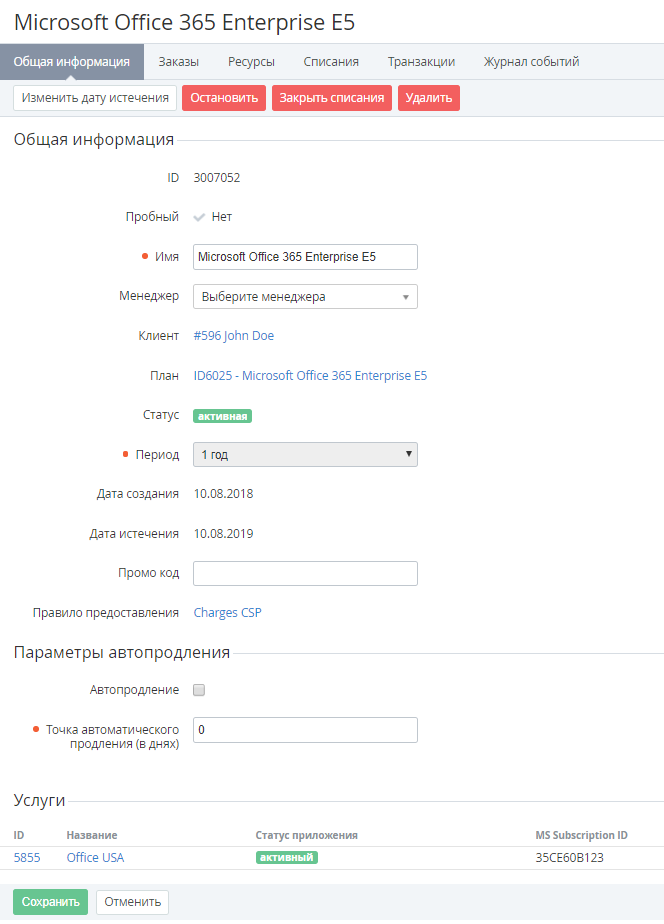This screenshot has height=924, width=664.
Task: Open the Заказы tab
Action: point(178,62)
